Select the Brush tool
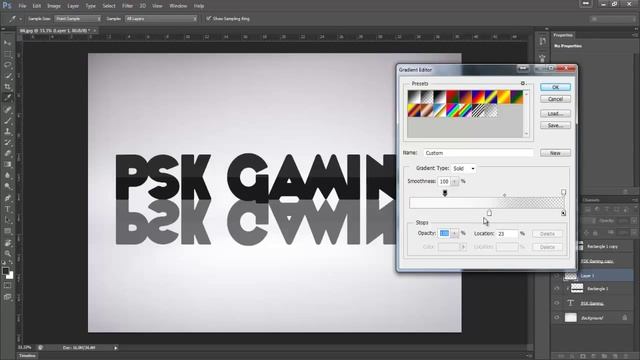Viewport: 640px width, 360px height. click(7, 120)
